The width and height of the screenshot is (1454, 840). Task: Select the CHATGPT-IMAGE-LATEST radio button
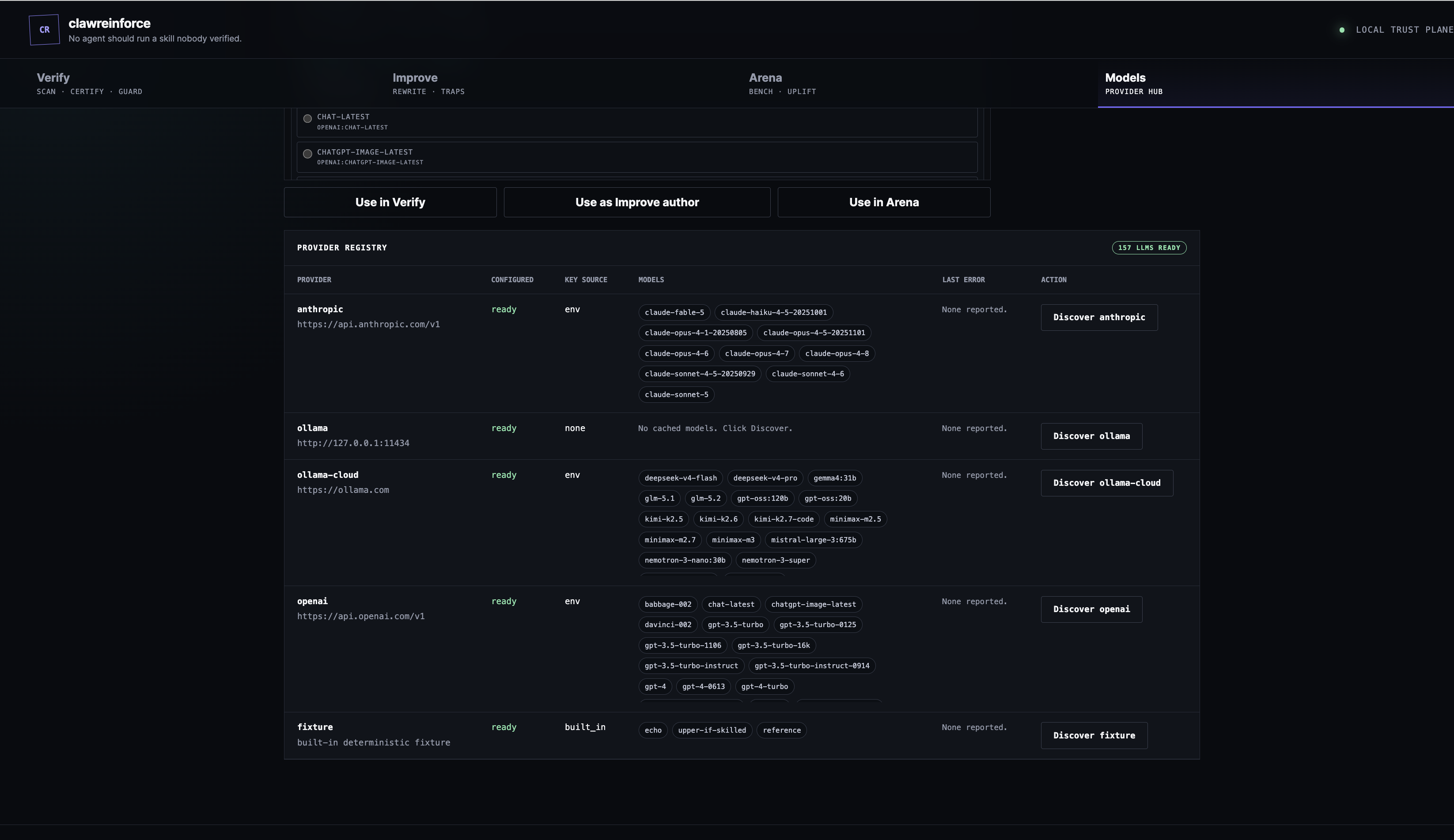pos(307,153)
